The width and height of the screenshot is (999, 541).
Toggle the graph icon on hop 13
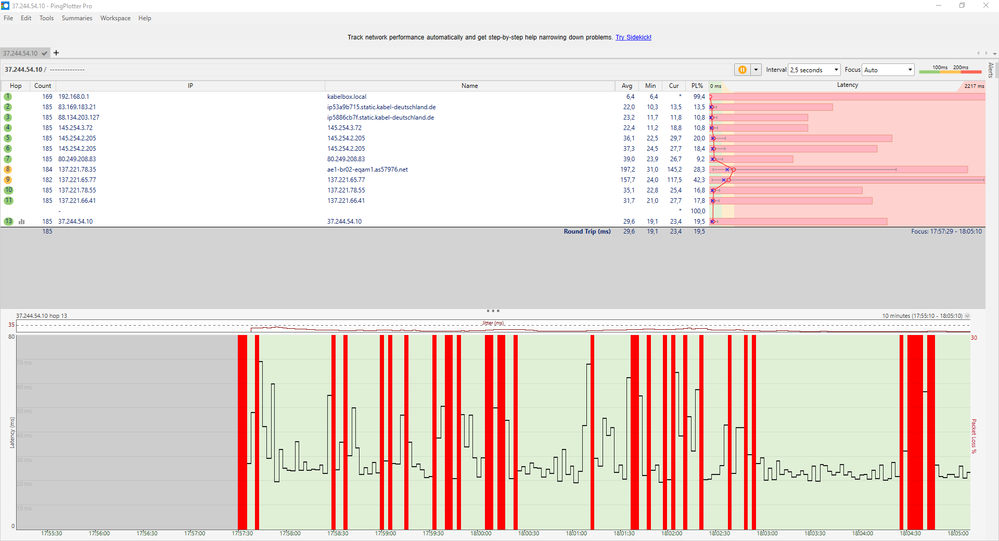coord(21,221)
